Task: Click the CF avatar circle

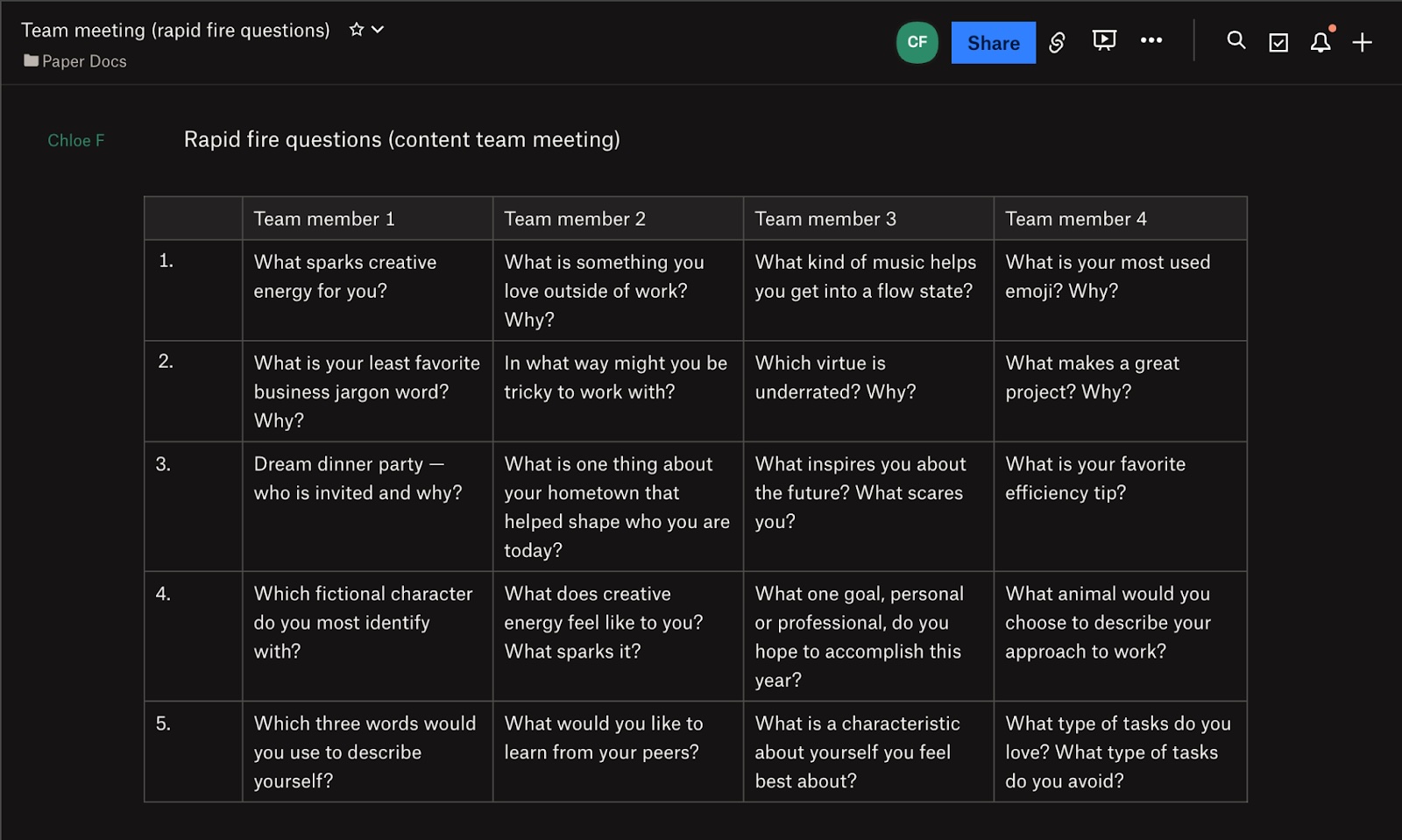Action: point(917,41)
